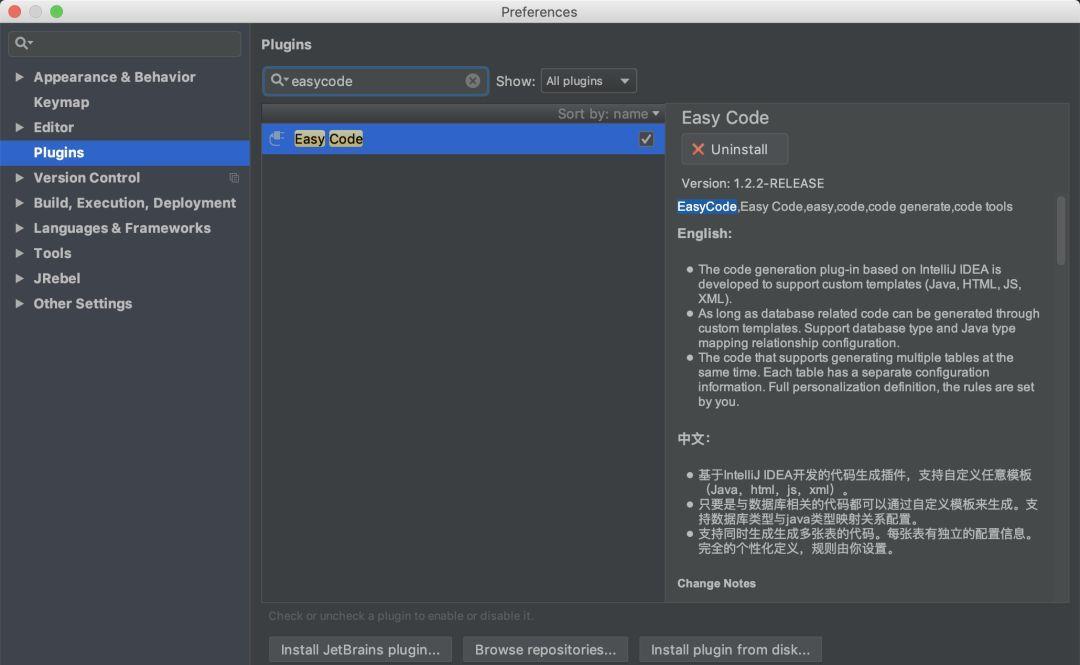Click the plugin description scrollbar
1080x665 pixels.
[1061, 230]
